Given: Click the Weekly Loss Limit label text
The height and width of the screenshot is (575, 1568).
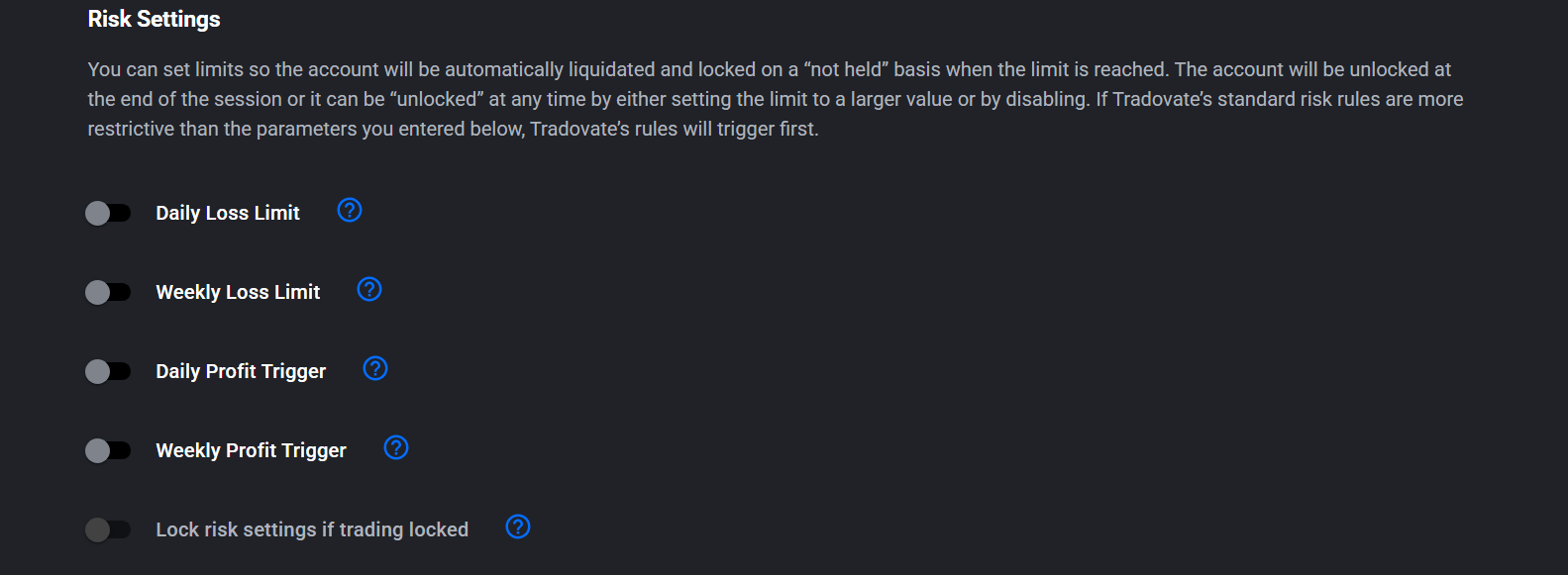Looking at the screenshot, I should 237,291.
